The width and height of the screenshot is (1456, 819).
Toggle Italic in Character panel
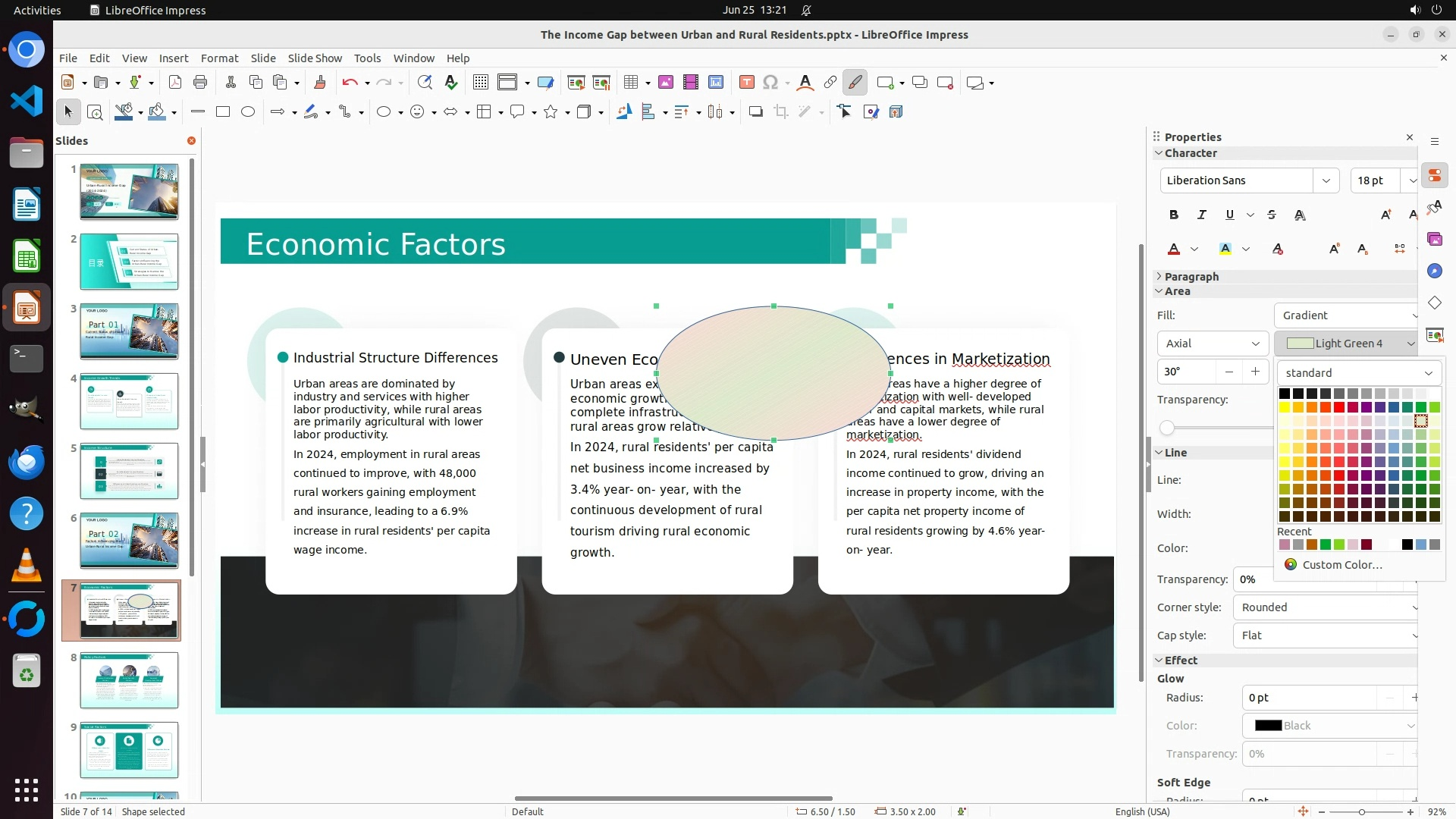coord(1201,215)
